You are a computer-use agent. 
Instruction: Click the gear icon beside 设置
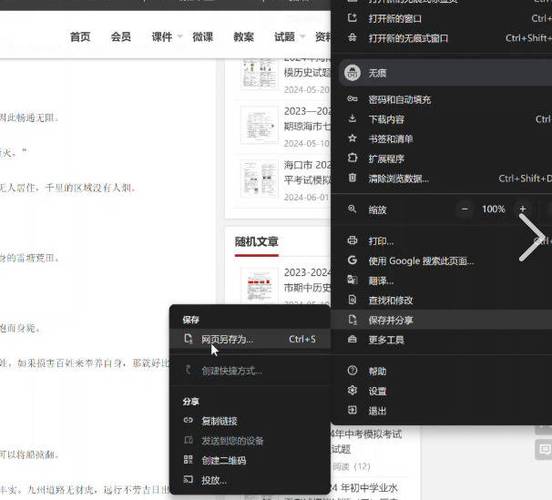click(352, 390)
